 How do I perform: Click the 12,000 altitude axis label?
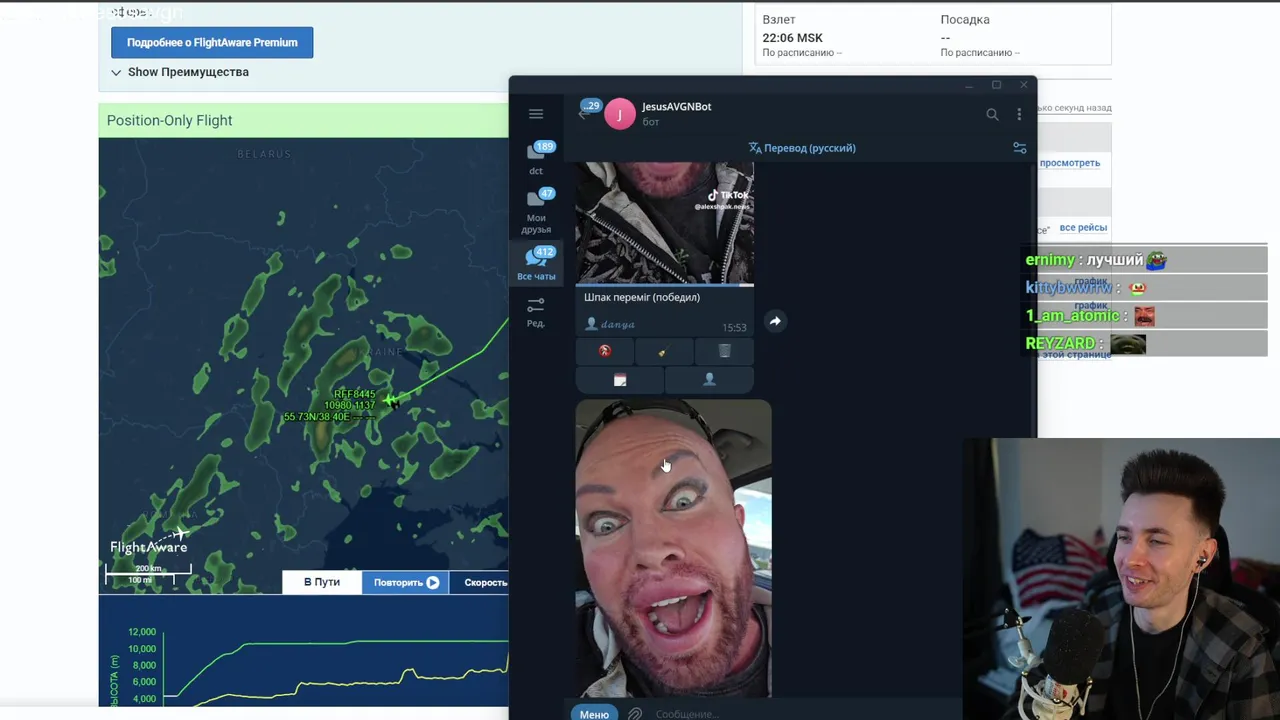pos(142,632)
